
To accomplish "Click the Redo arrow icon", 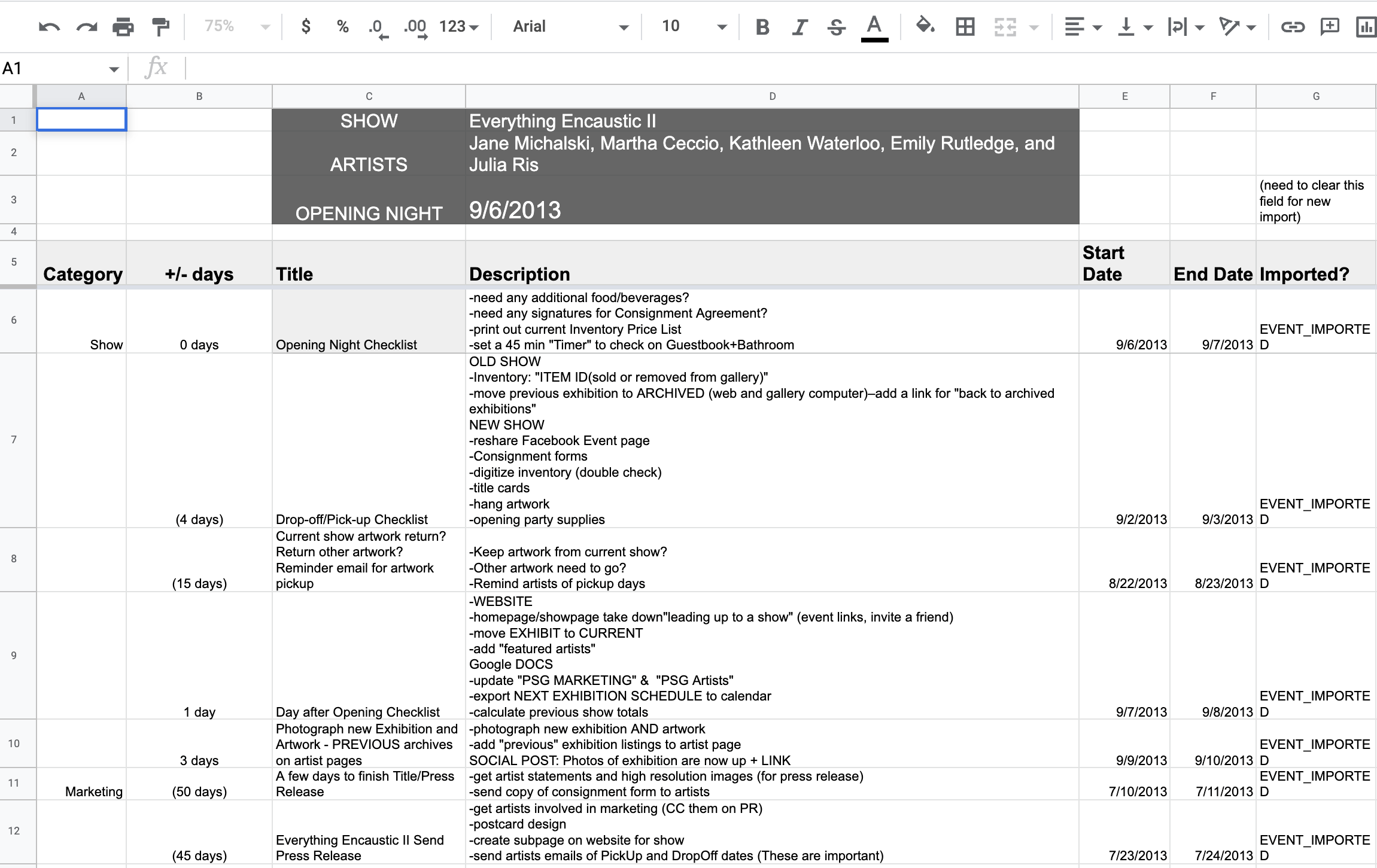I will (x=87, y=27).
